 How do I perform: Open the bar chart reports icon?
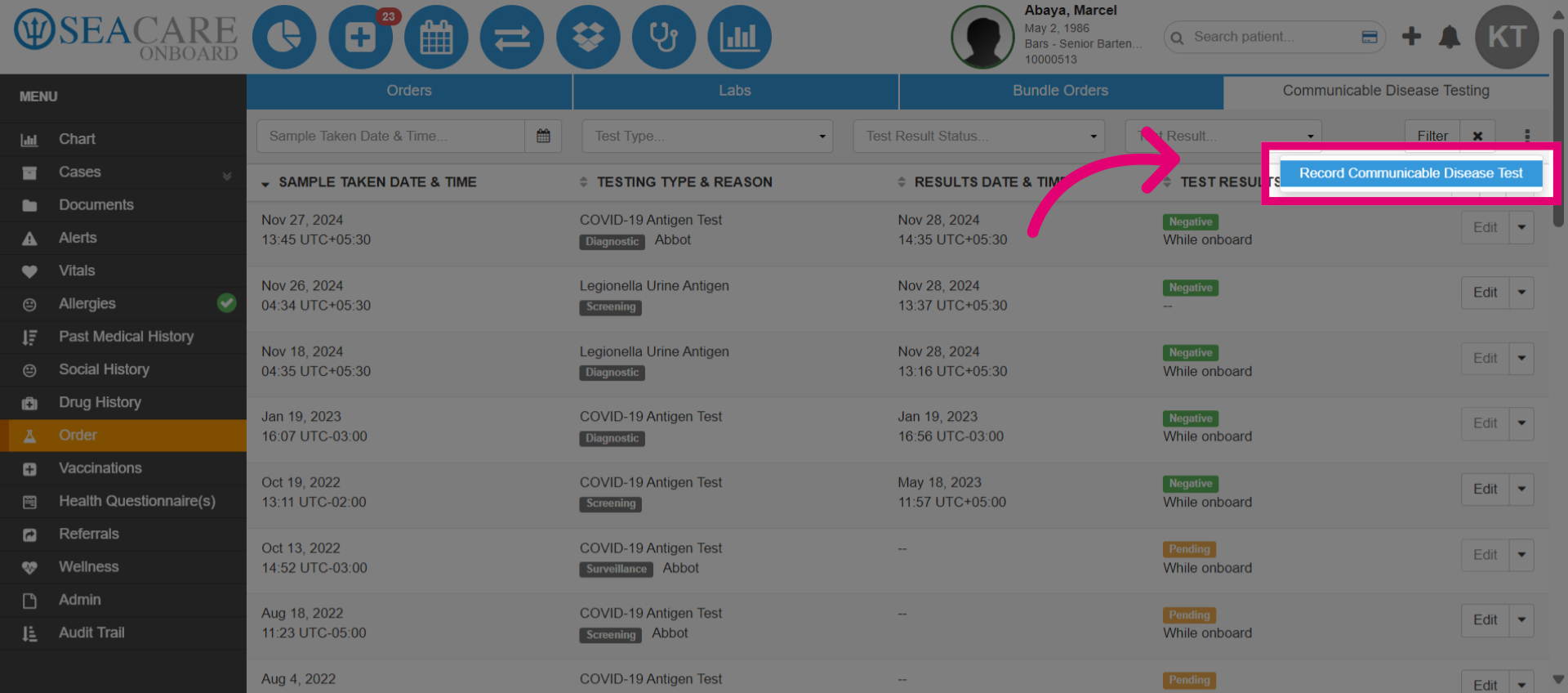pos(739,37)
